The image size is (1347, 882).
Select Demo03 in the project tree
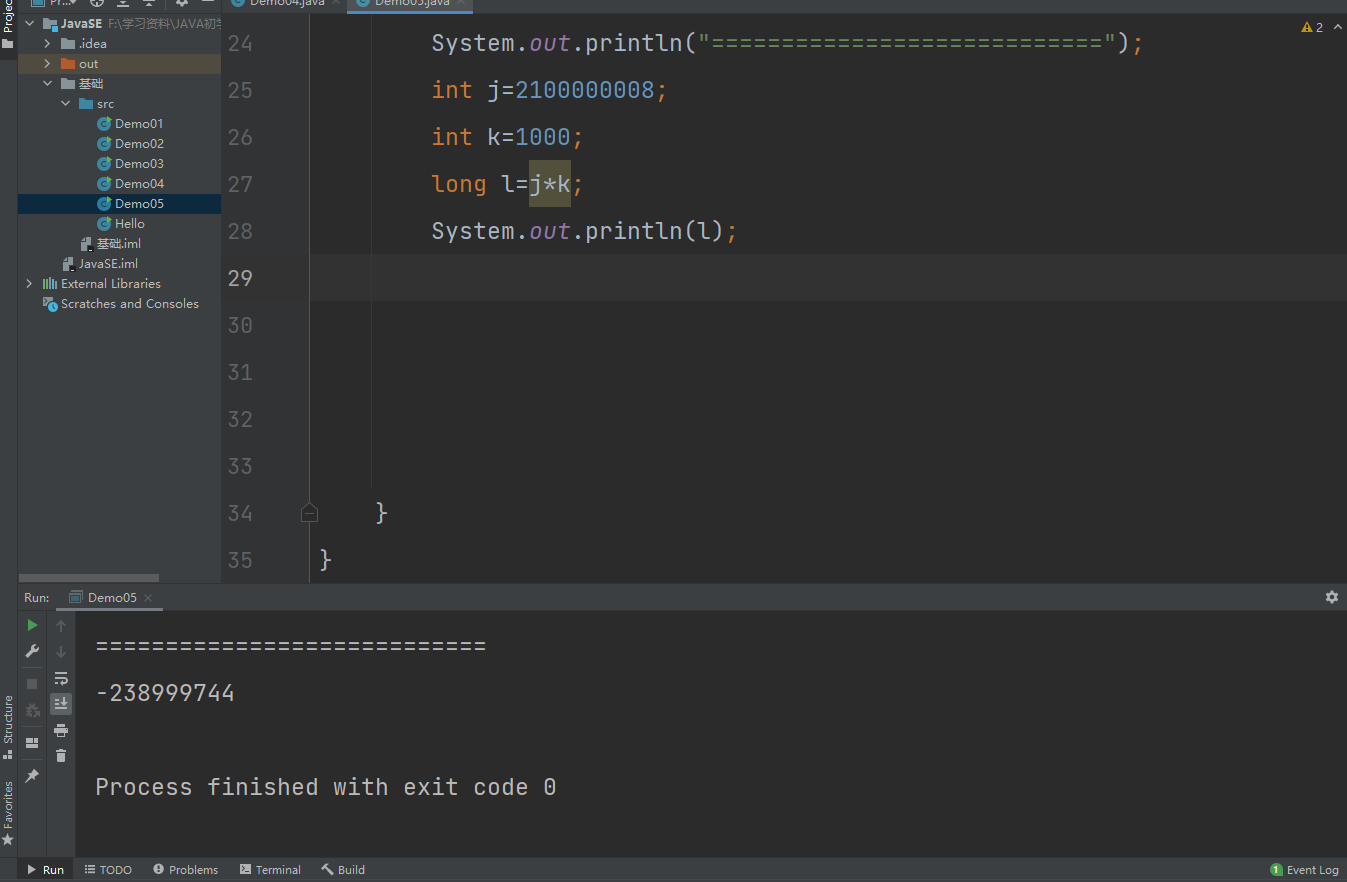coord(139,164)
